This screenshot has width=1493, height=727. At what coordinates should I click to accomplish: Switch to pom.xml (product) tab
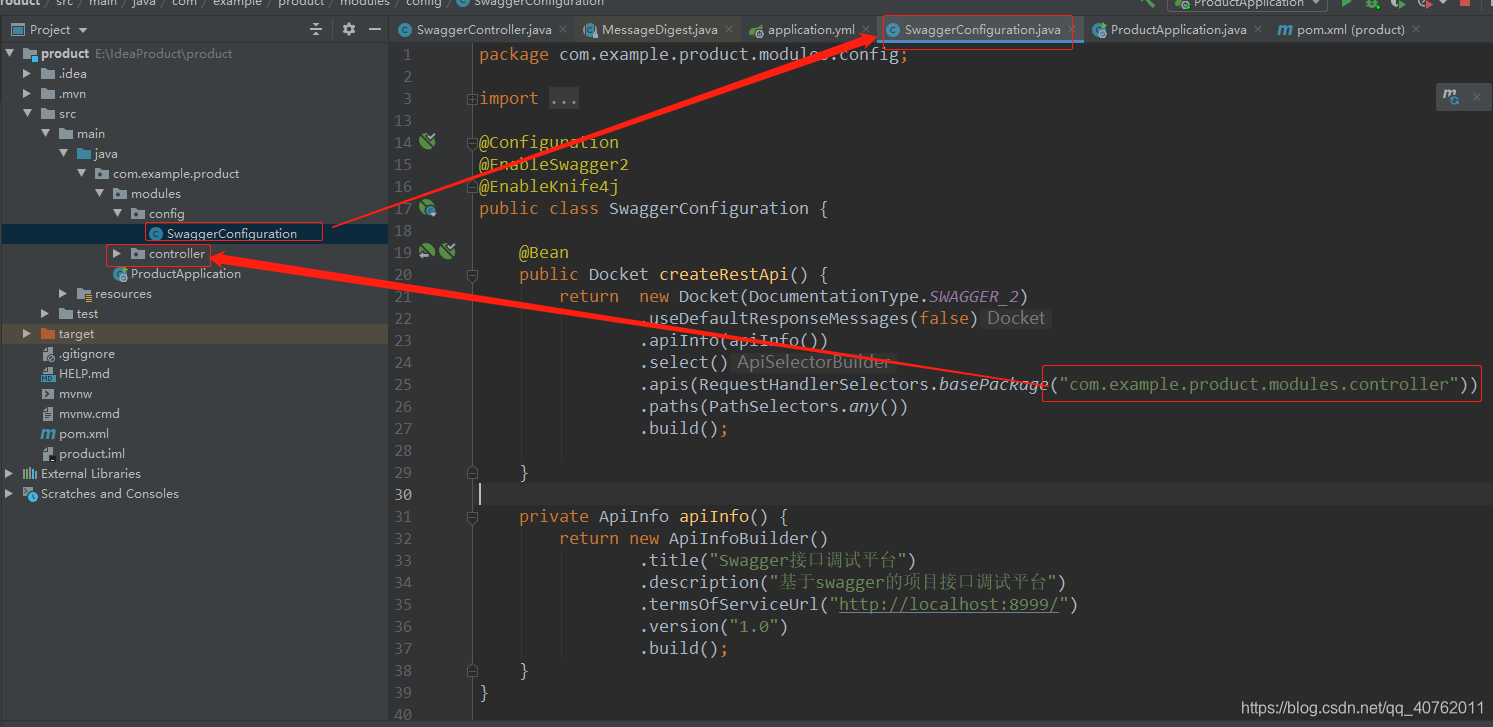pos(1350,30)
